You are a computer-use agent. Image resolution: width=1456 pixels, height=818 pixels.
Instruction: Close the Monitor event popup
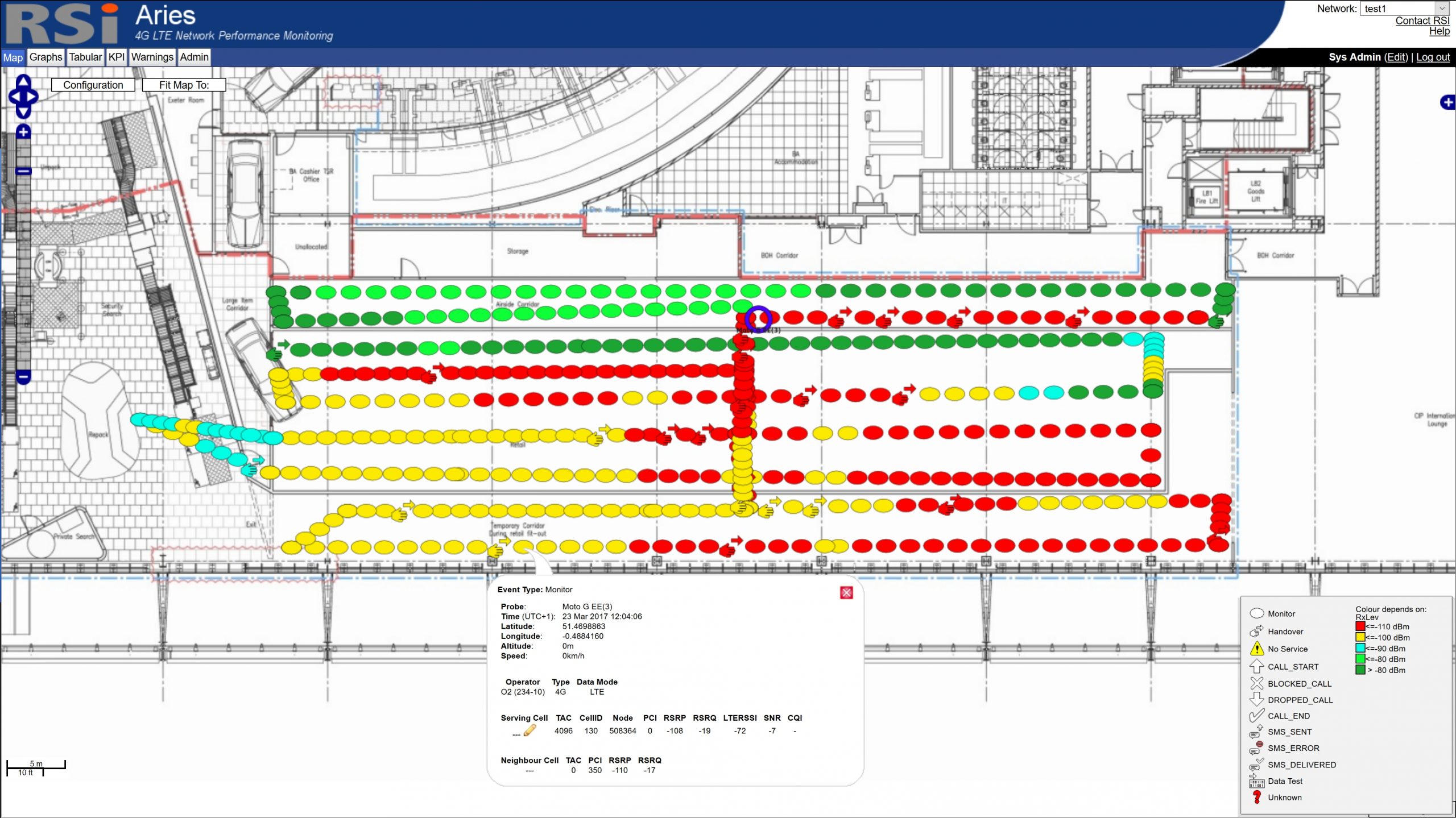pos(846,593)
